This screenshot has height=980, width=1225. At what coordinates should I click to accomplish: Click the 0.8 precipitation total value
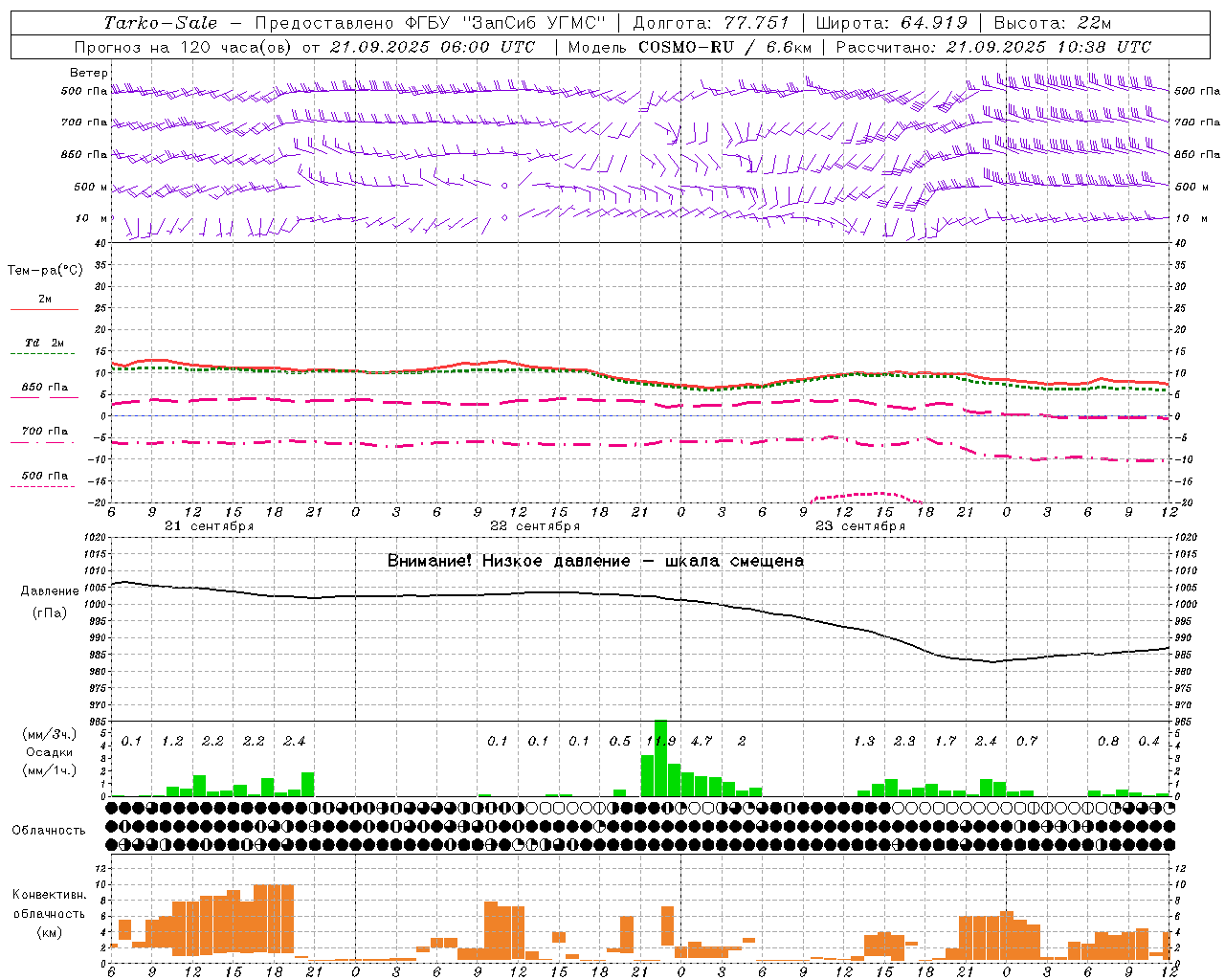coord(1108,742)
